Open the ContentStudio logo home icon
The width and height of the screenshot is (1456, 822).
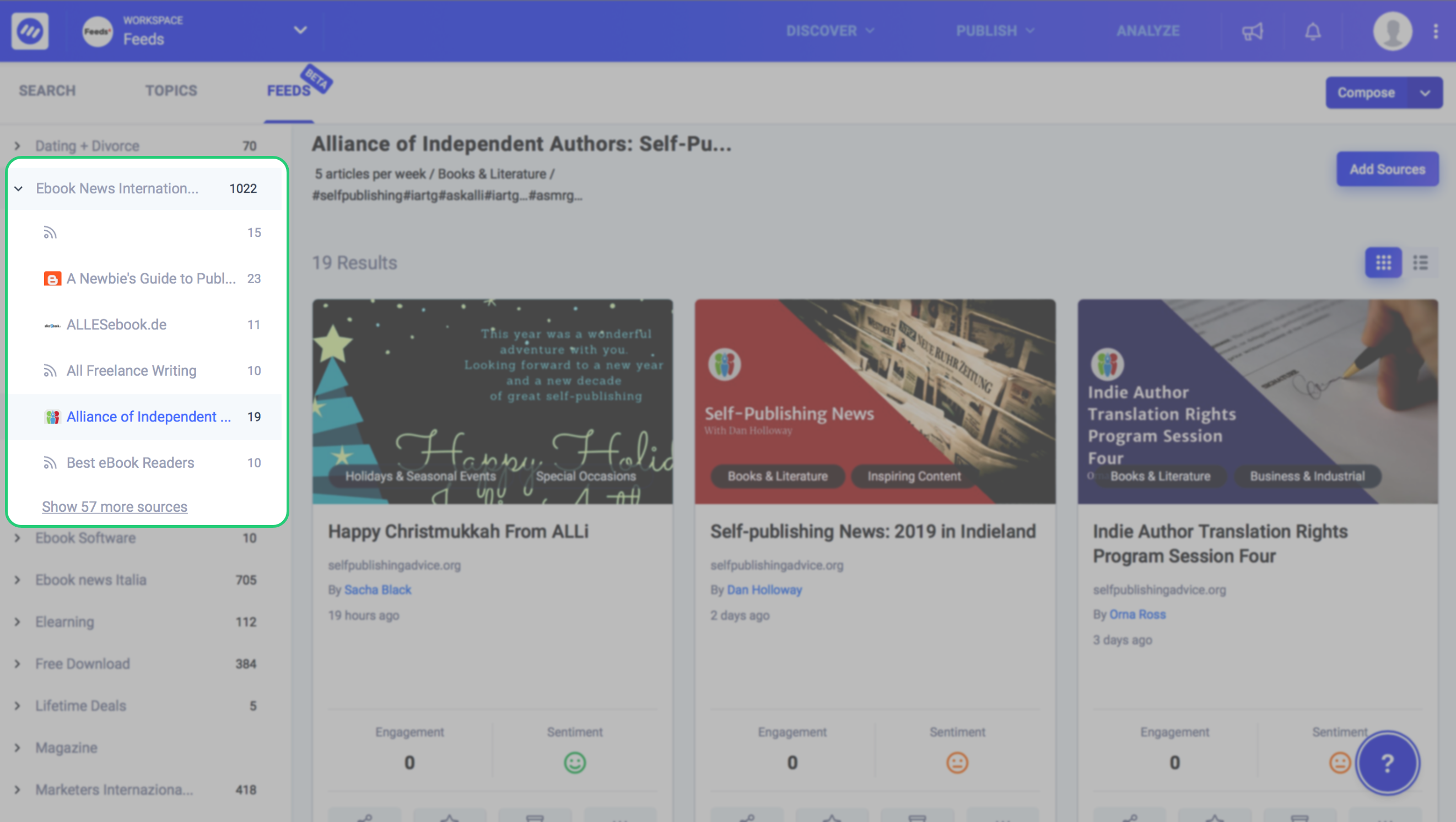30,31
